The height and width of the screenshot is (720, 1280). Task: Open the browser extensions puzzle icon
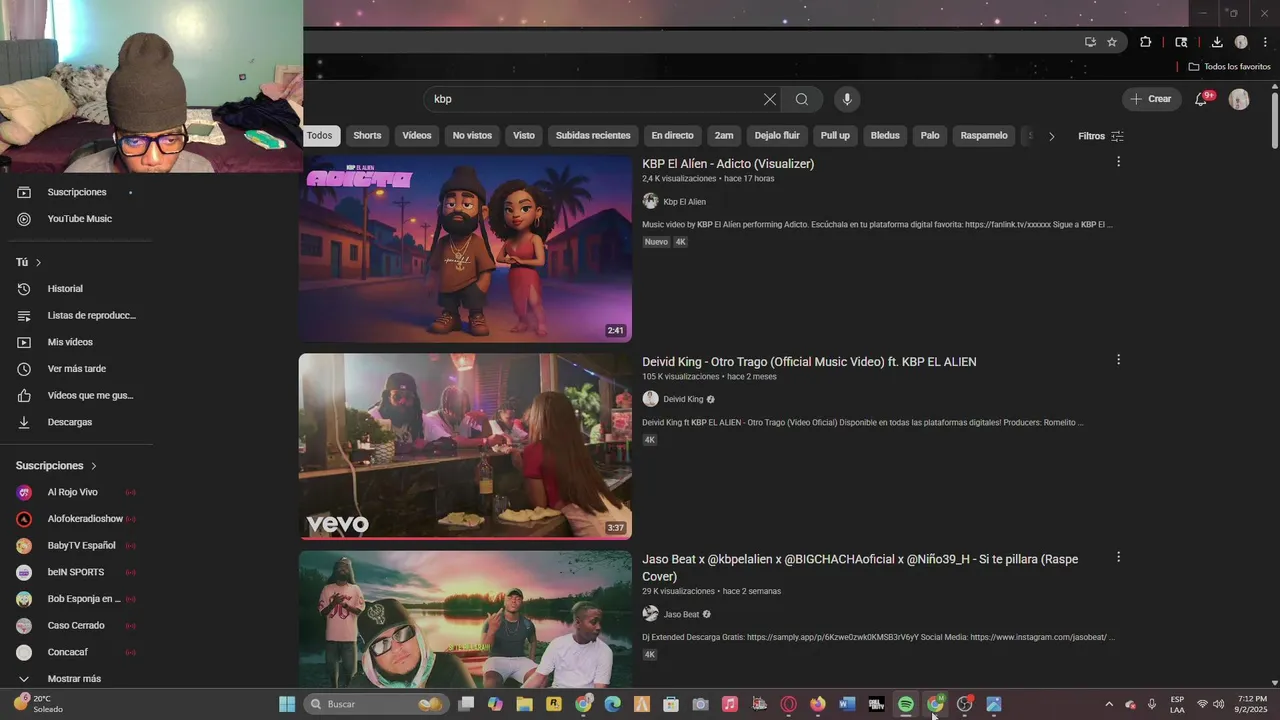point(1146,42)
